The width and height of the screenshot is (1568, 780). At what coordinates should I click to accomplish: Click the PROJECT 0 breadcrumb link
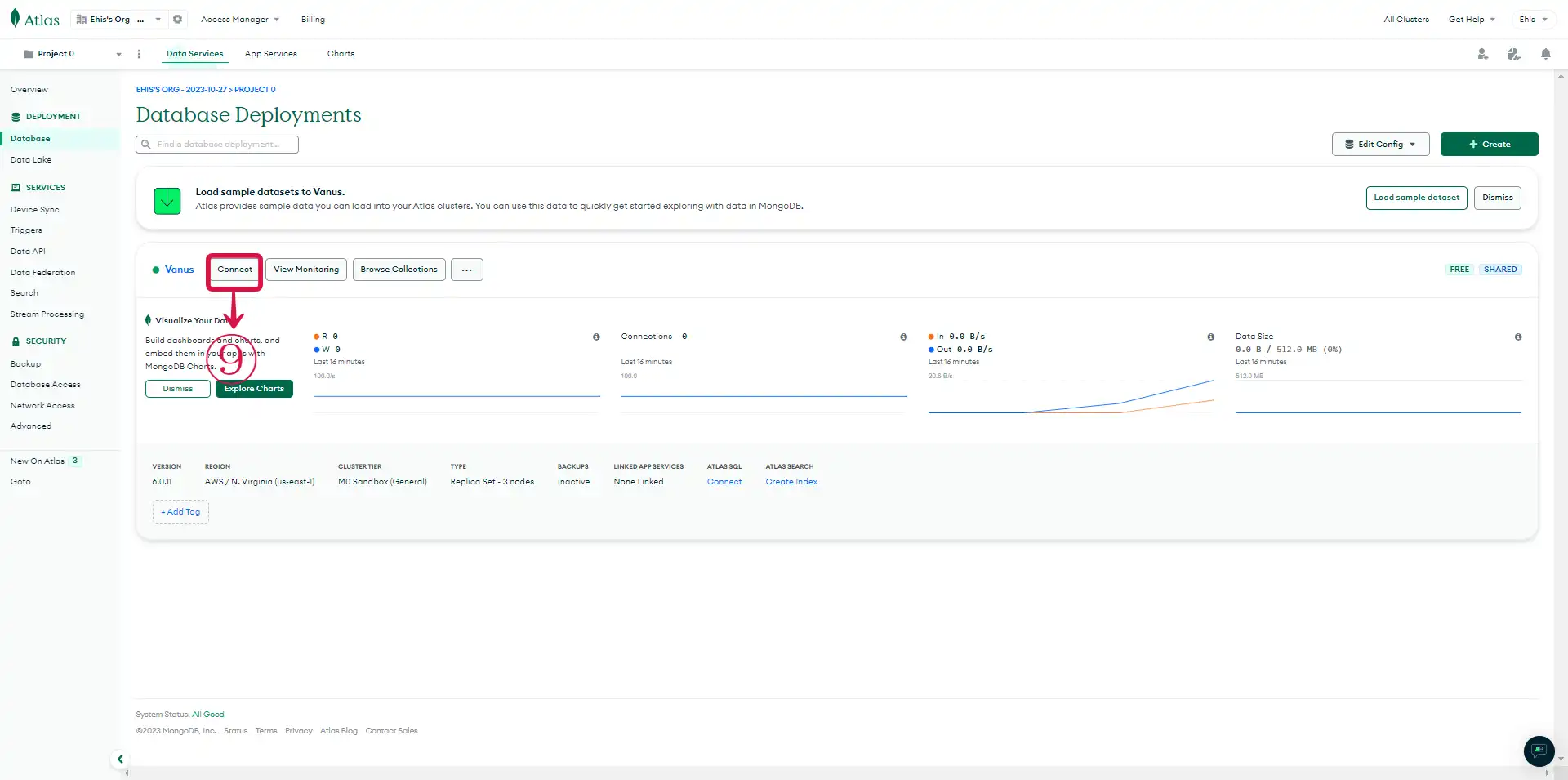pyautogui.click(x=255, y=90)
